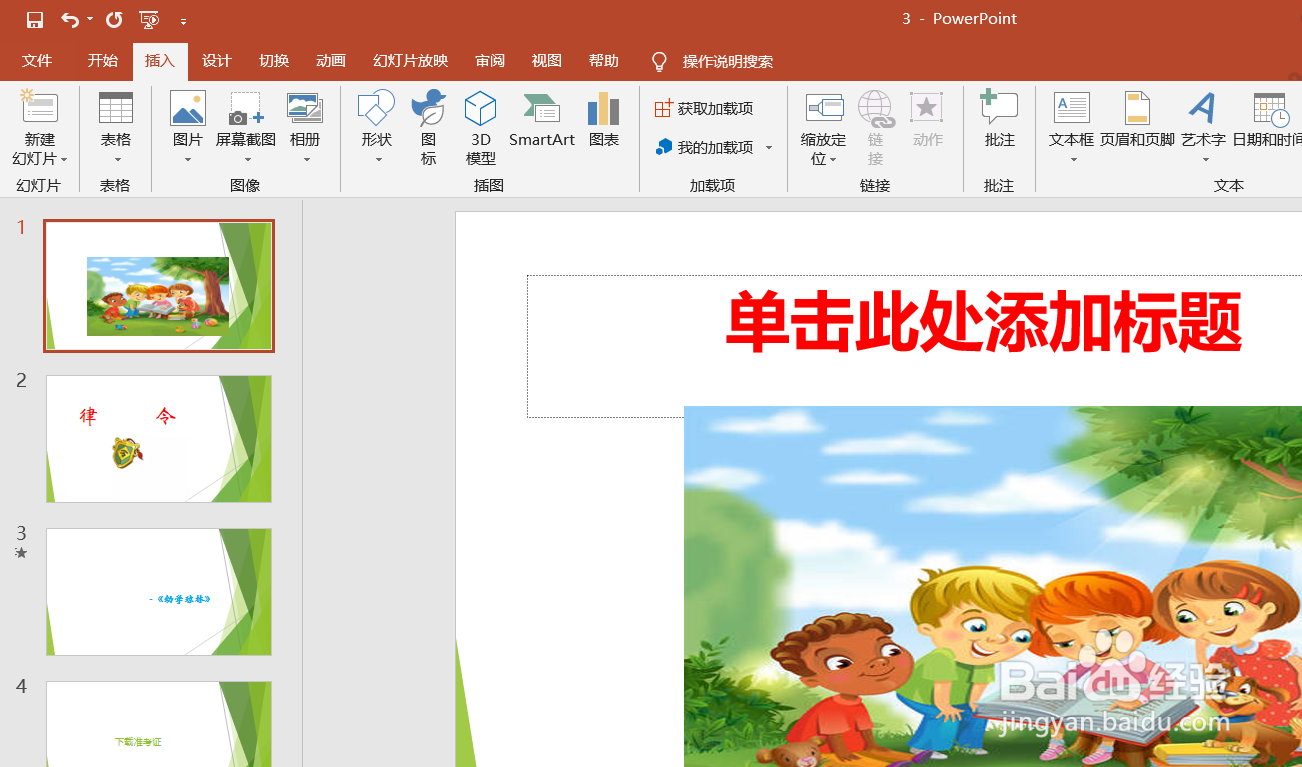This screenshot has width=1302, height=767.
Task: Open the undo history dropdown arrow
Action: pyautogui.click(x=90, y=20)
